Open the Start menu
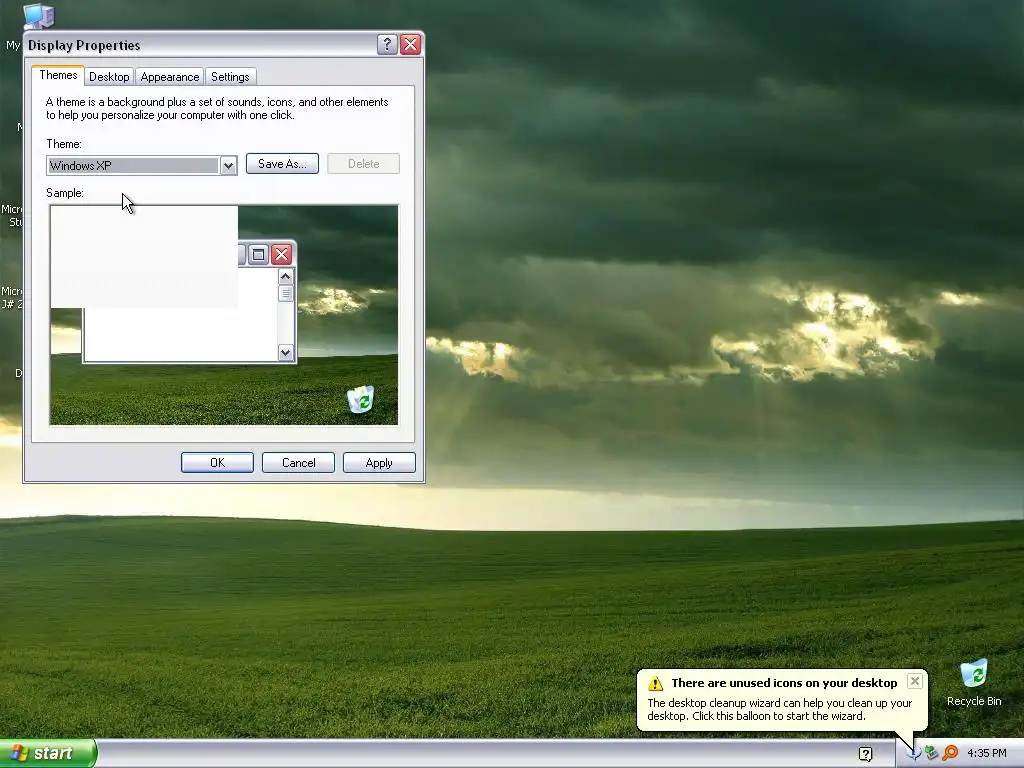This screenshot has height=768, width=1024. (x=48, y=754)
